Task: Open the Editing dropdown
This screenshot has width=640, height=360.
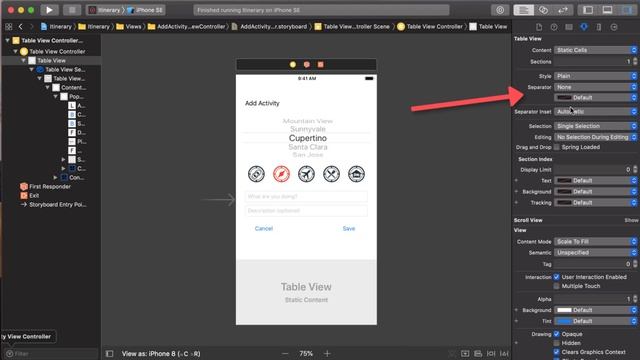Action: (x=595, y=137)
